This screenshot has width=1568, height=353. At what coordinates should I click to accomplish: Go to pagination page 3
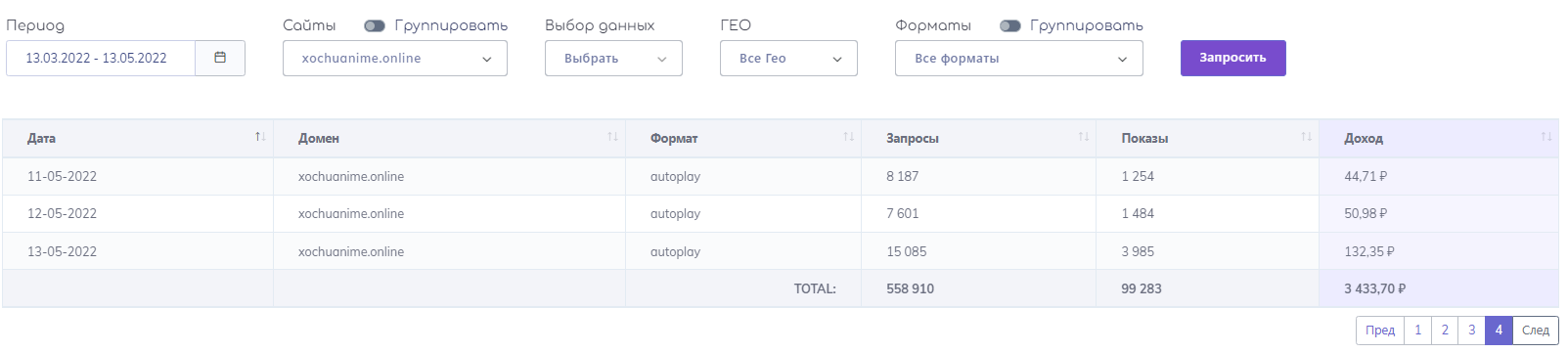(x=1471, y=331)
